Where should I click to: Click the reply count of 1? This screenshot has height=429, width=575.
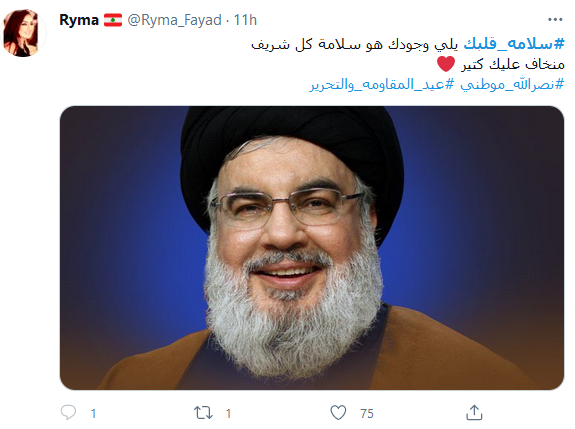click(94, 414)
